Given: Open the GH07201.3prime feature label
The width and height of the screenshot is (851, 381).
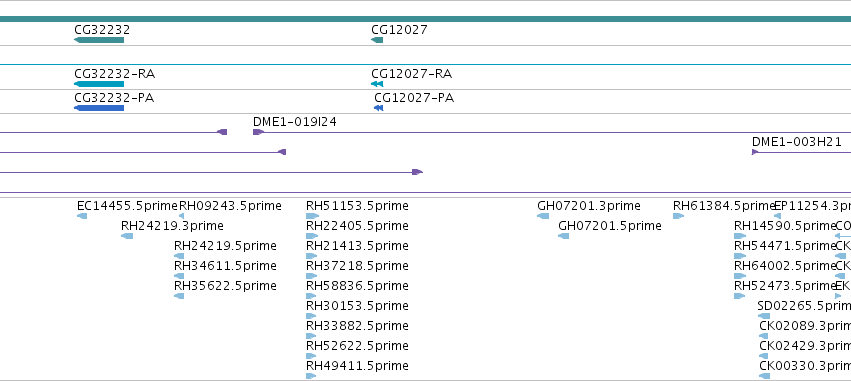Looking at the screenshot, I should point(589,206).
